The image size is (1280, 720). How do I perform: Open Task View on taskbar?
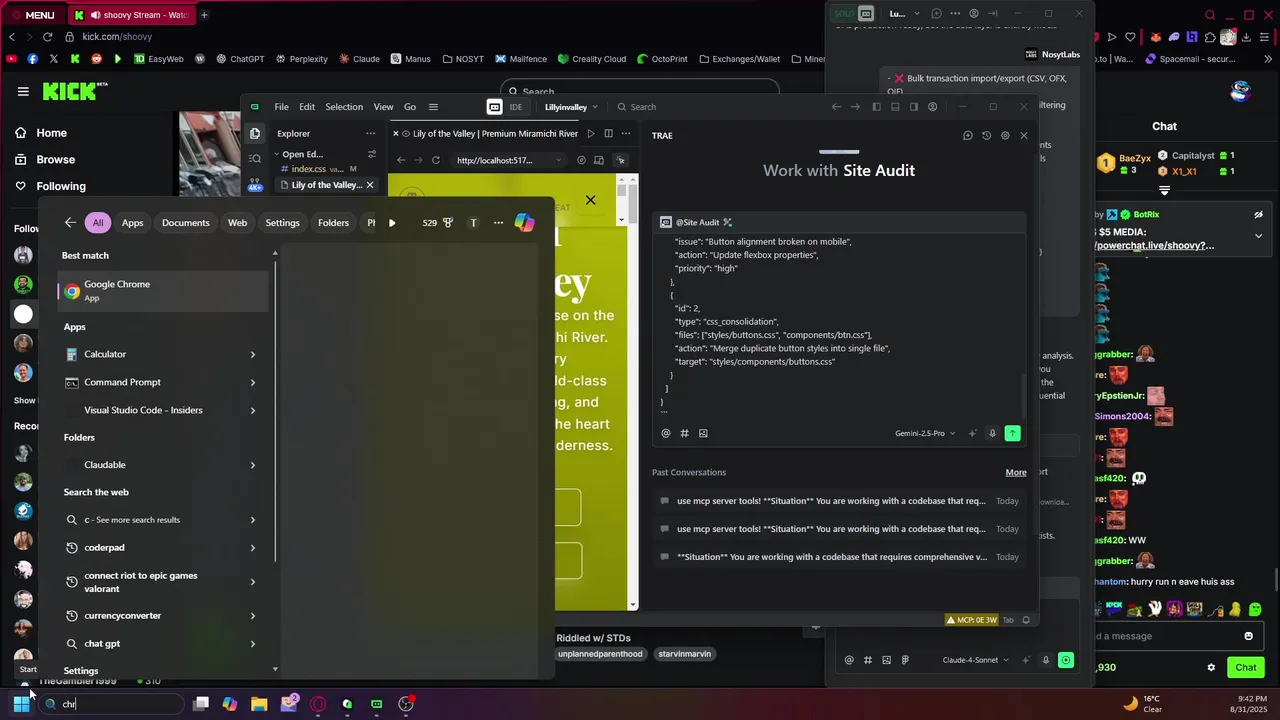(x=201, y=704)
